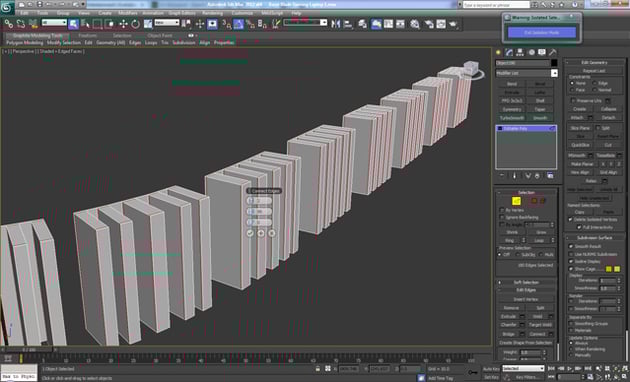This screenshot has height=382, width=630.
Task: Cancel the Connect Edges caddy
Action: [x=272, y=233]
